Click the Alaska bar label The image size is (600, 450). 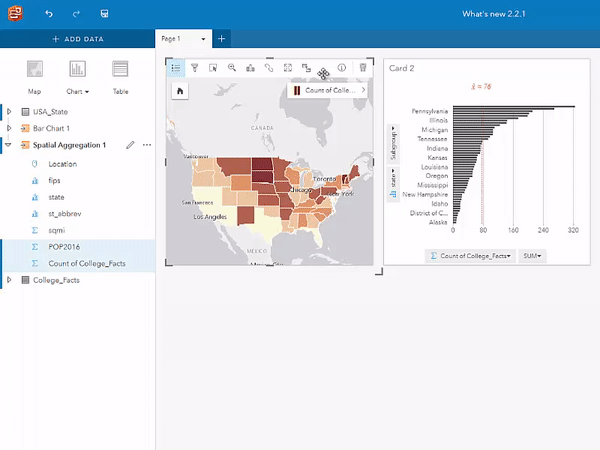[438, 222]
